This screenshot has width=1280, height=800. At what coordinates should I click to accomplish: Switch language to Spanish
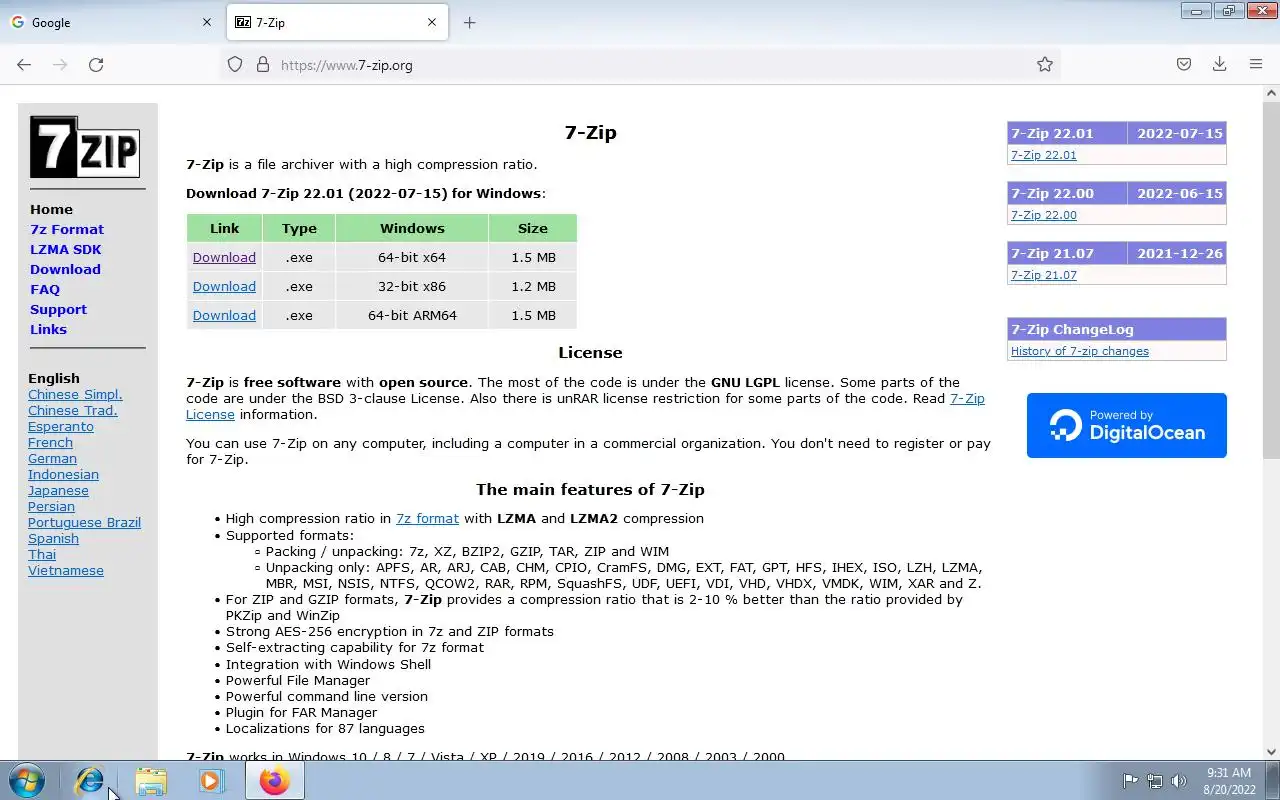[x=53, y=538]
